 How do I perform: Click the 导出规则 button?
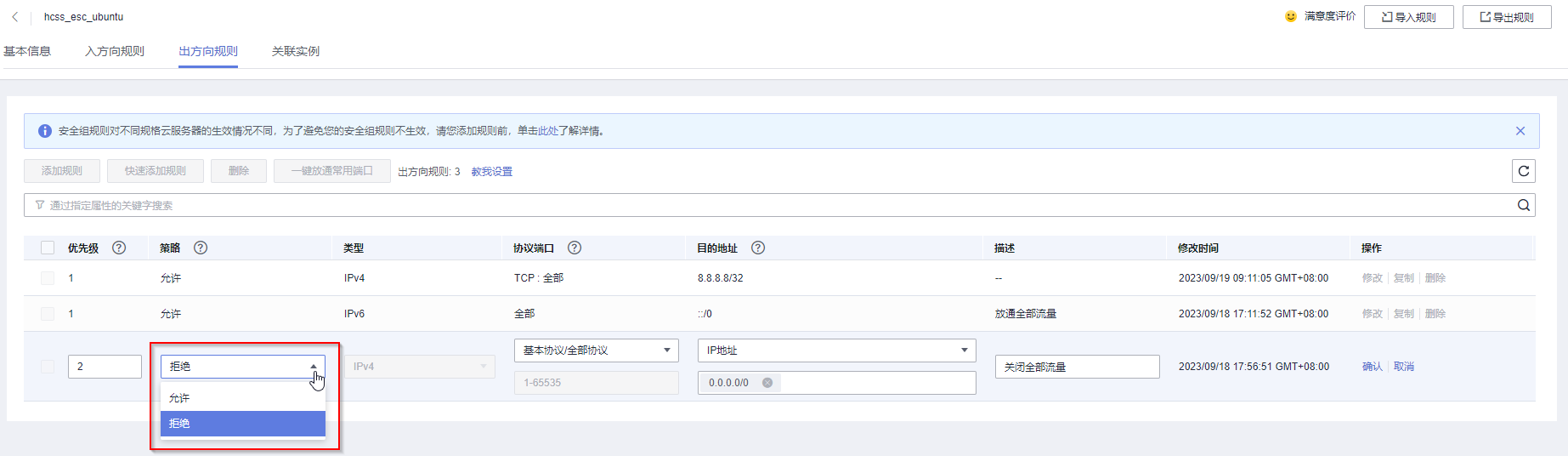1507,17
